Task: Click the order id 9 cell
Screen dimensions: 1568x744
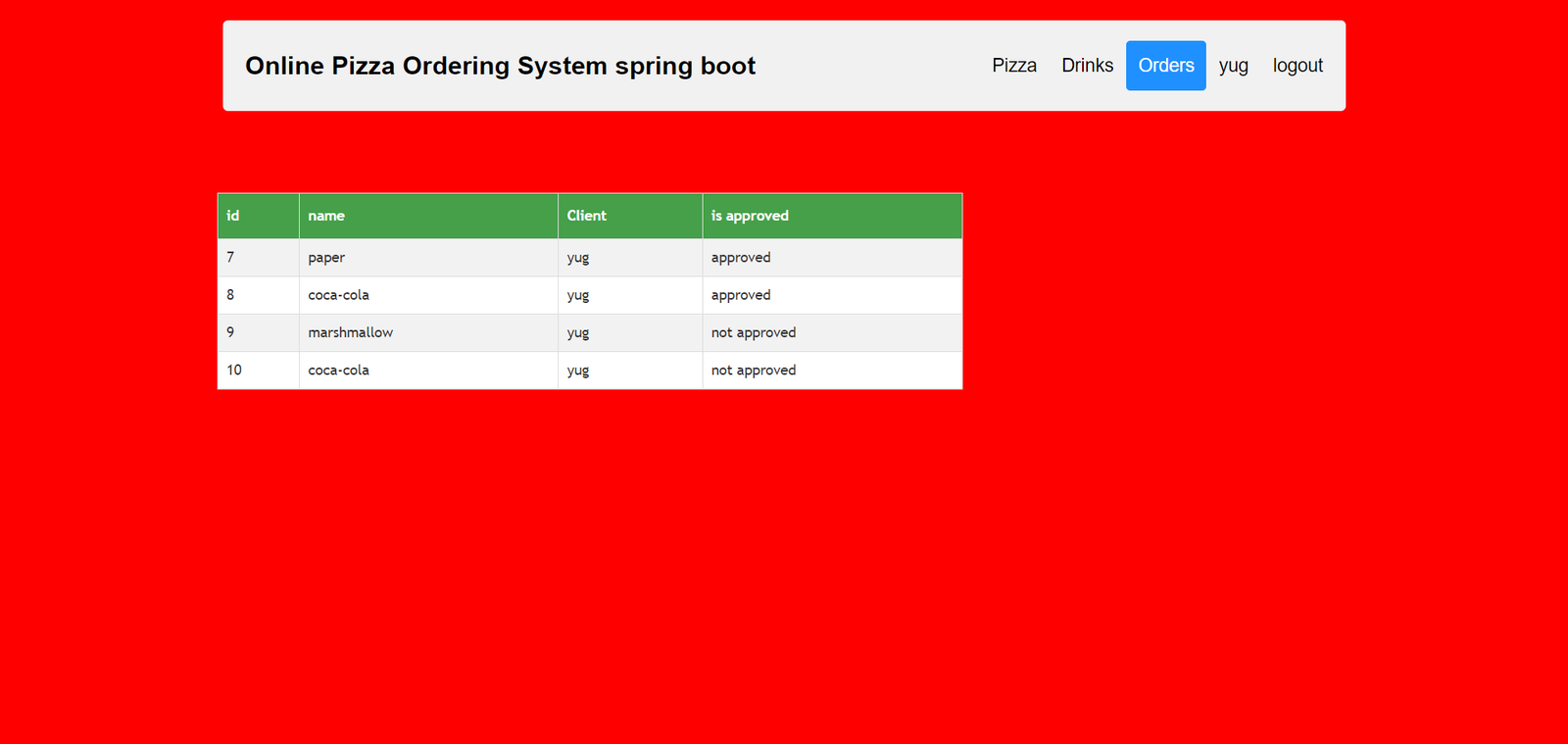Action: [x=231, y=333]
